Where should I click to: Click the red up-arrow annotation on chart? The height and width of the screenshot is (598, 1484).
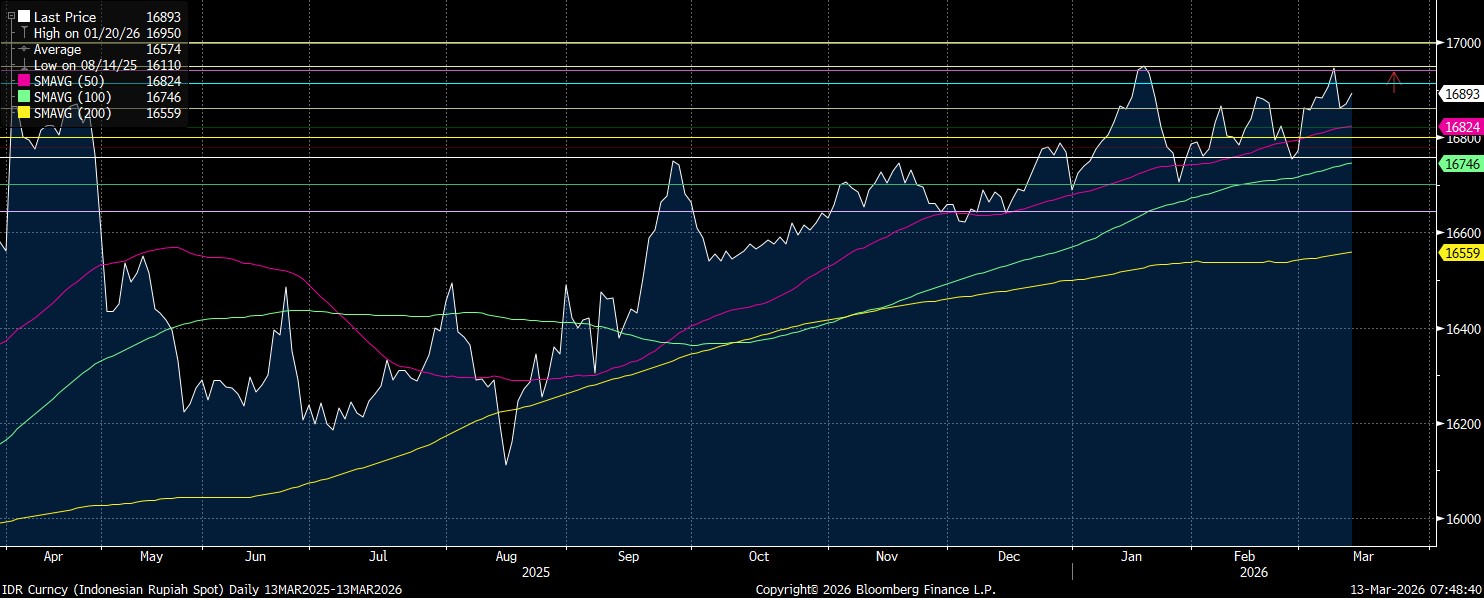1394,82
